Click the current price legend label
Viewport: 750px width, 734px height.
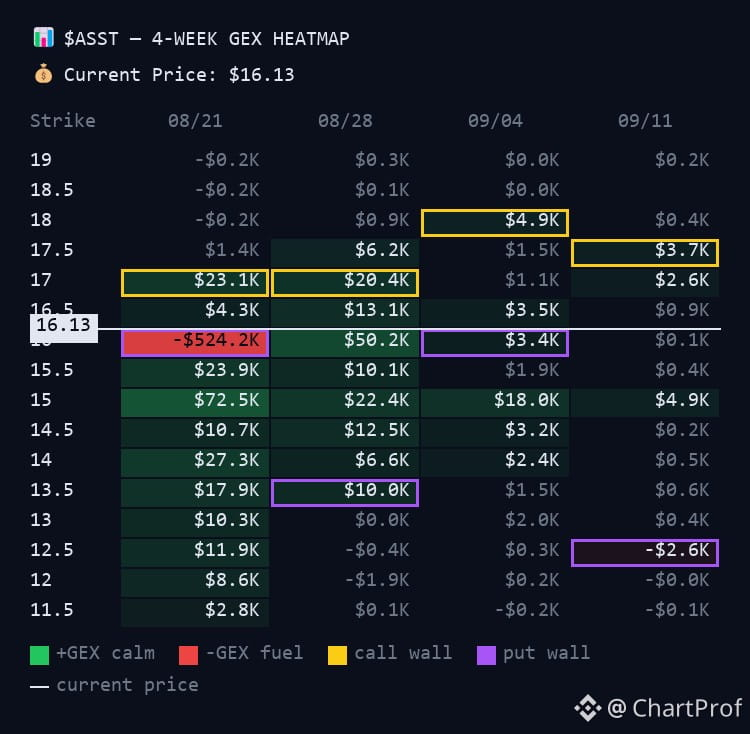(127, 685)
